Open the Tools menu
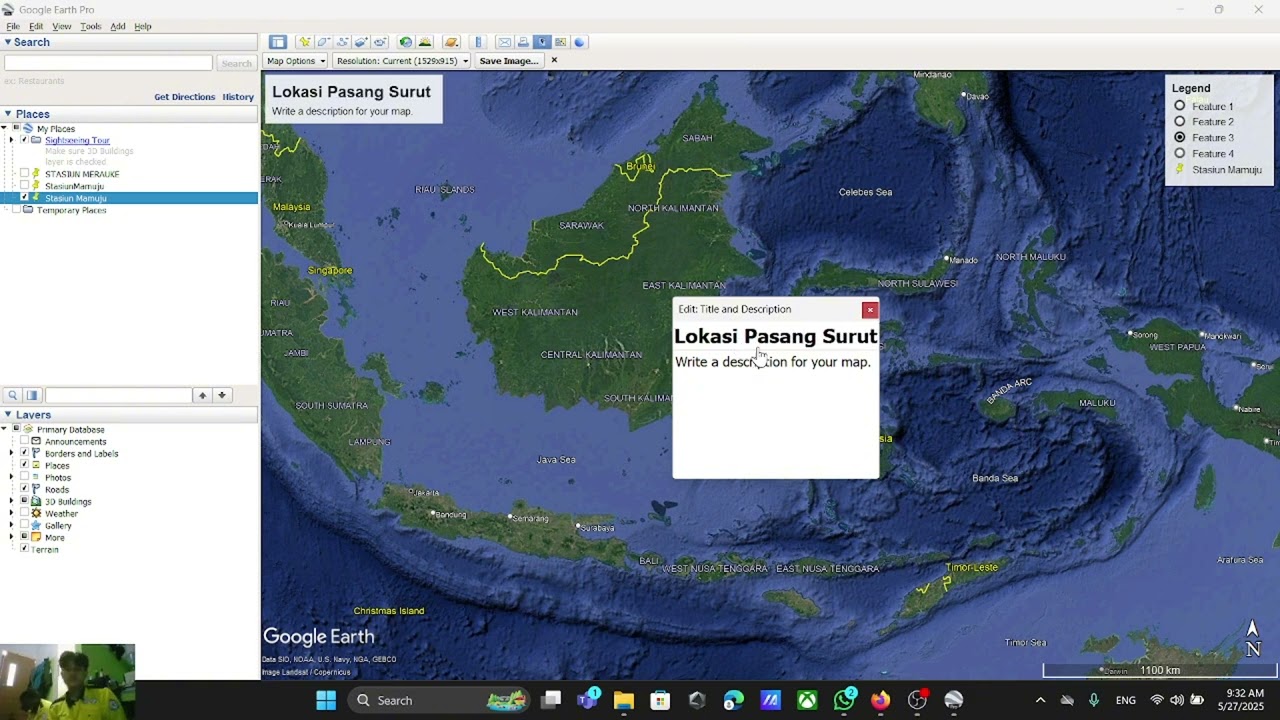Screen dimensions: 1280x720 tap(91, 26)
